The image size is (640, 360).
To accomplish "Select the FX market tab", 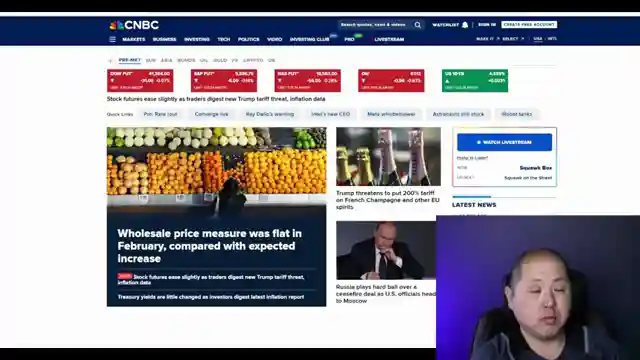I will coord(235,60).
